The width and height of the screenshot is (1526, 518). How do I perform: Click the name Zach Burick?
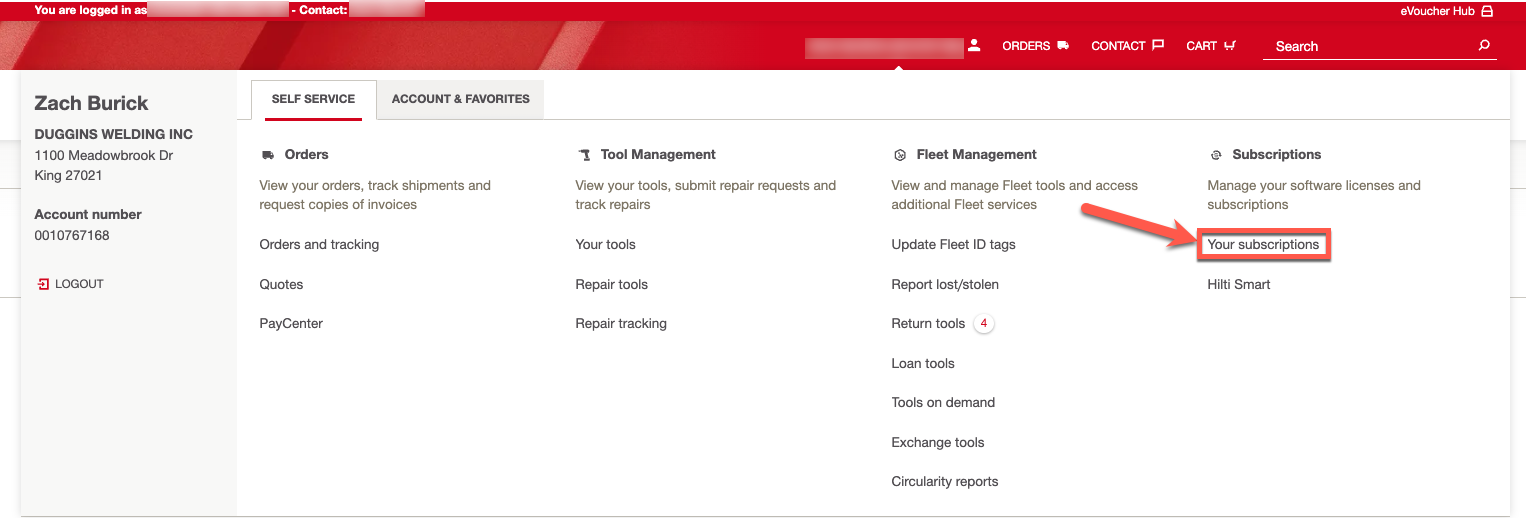pos(91,103)
